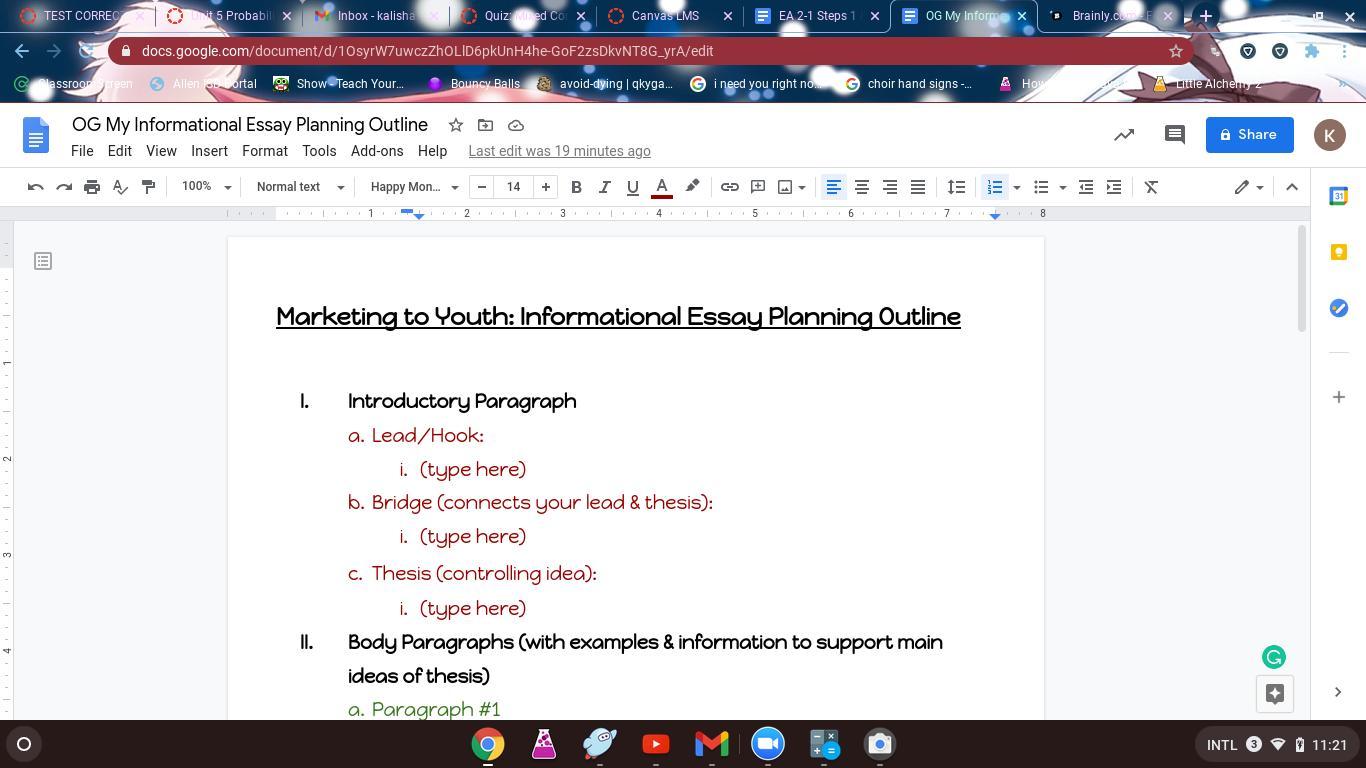1366x768 pixels.
Task: Click the Undo arrow icon
Action: pos(35,187)
